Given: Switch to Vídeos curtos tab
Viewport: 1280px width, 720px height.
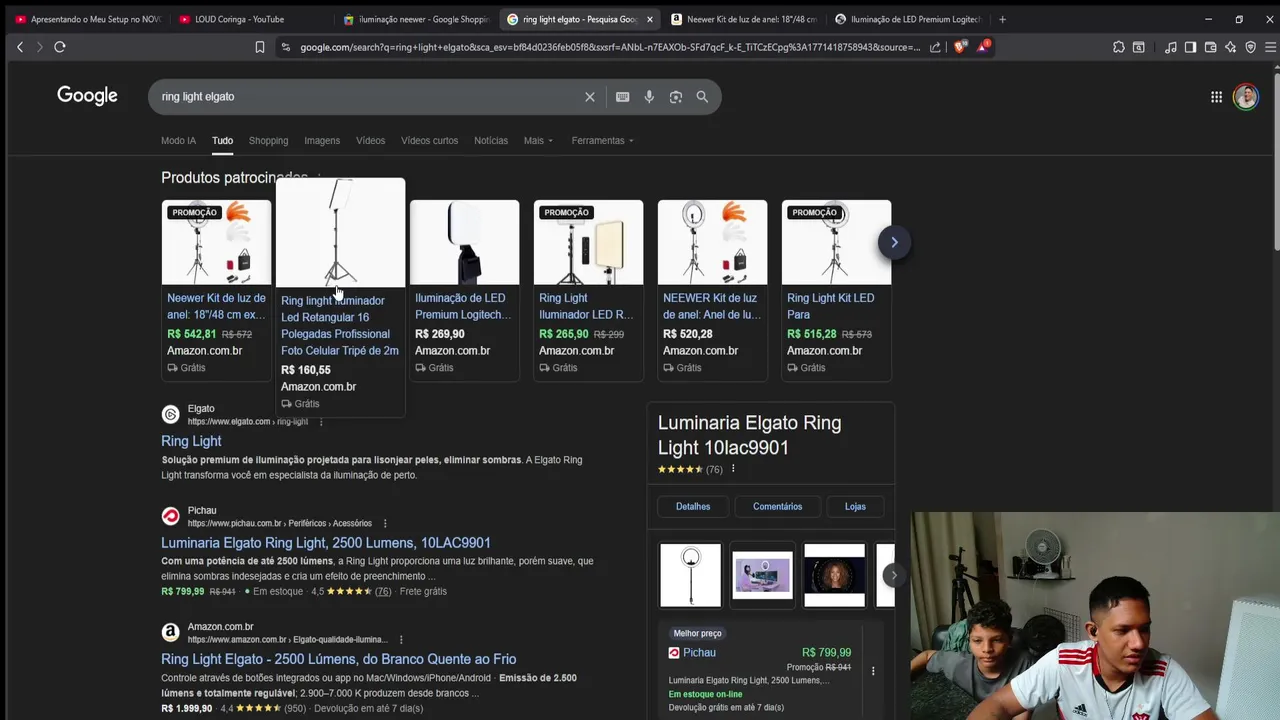Looking at the screenshot, I should click(429, 141).
